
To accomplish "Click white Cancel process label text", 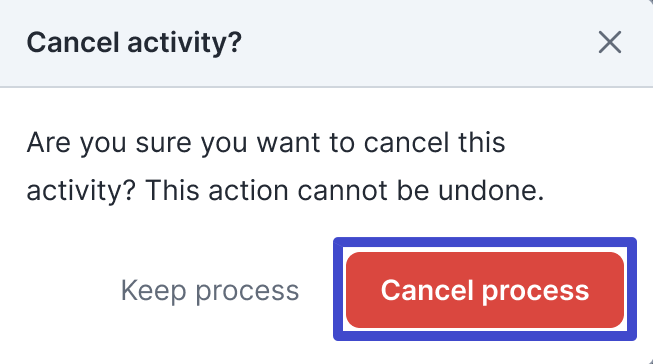I will (485, 291).
